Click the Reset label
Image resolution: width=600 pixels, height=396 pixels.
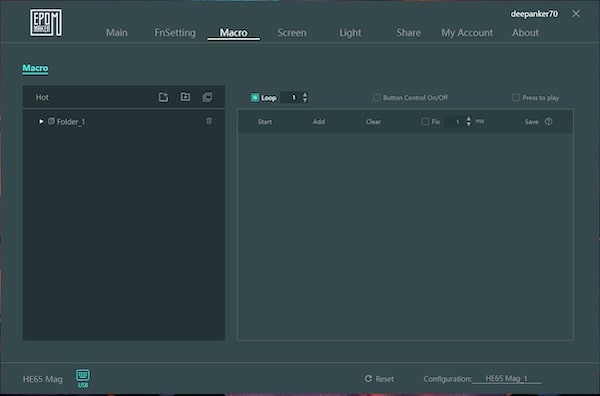click(x=385, y=379)
